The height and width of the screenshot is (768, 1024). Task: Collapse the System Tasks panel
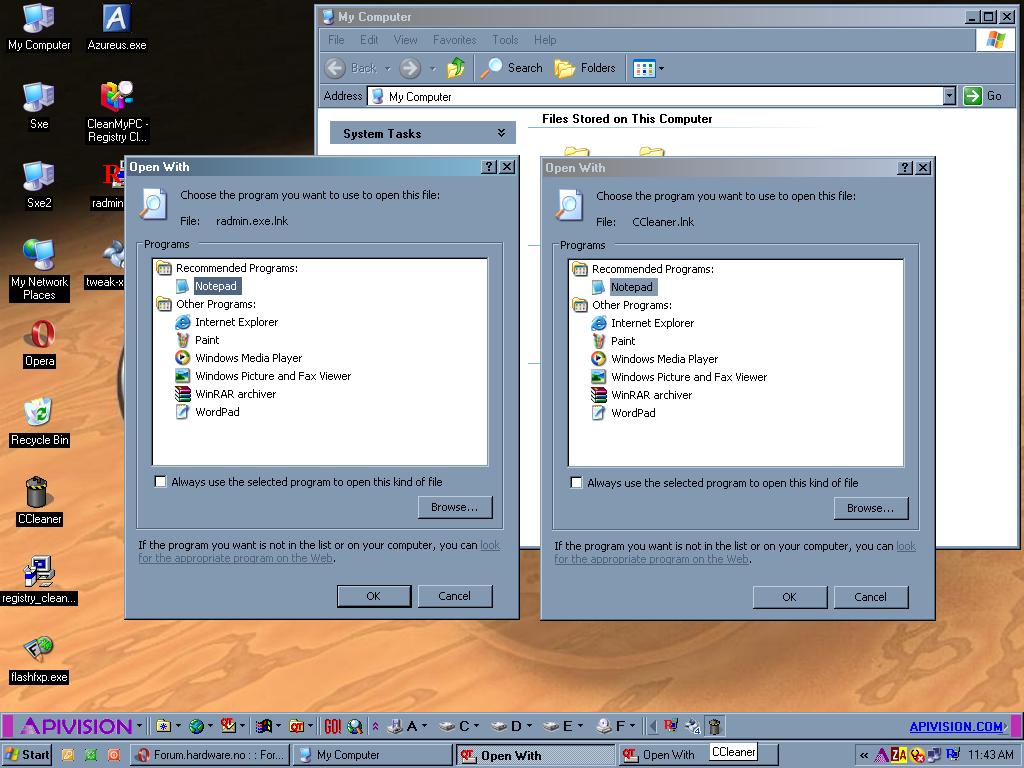click(501, 133)
